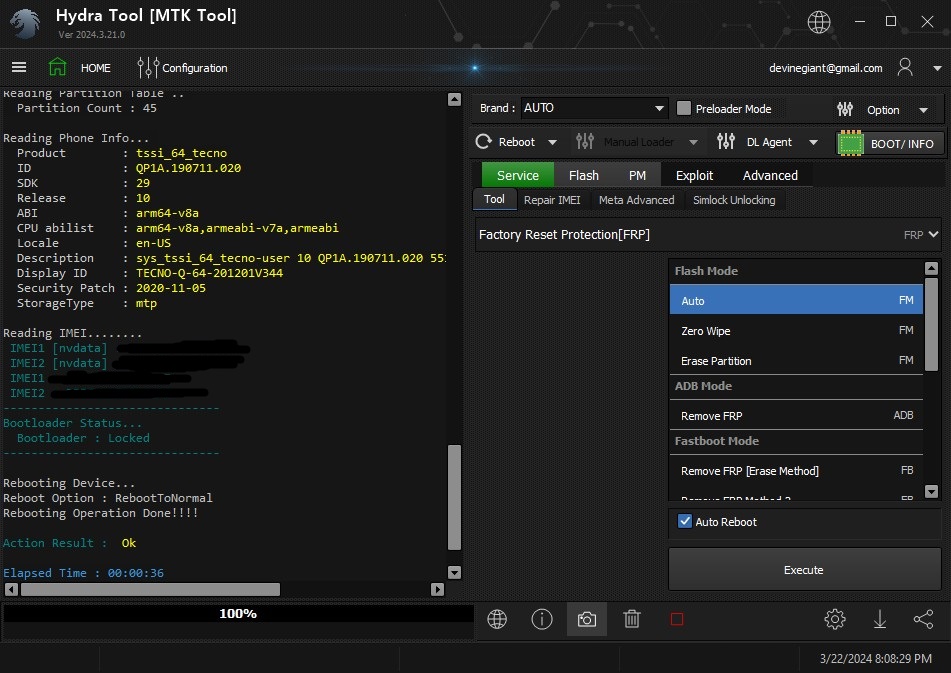Click the FRP list scroll up arrow
The image size is (951, 673).
pyautogui.click(x=932, y=268)
